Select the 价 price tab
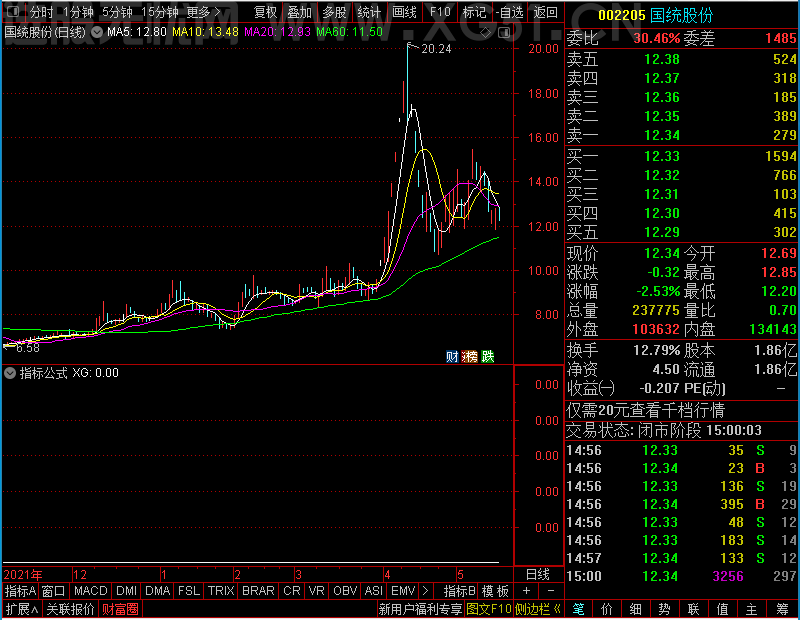Image resolution: width=800 pixels, height=620 pixels. pos(607,609)
